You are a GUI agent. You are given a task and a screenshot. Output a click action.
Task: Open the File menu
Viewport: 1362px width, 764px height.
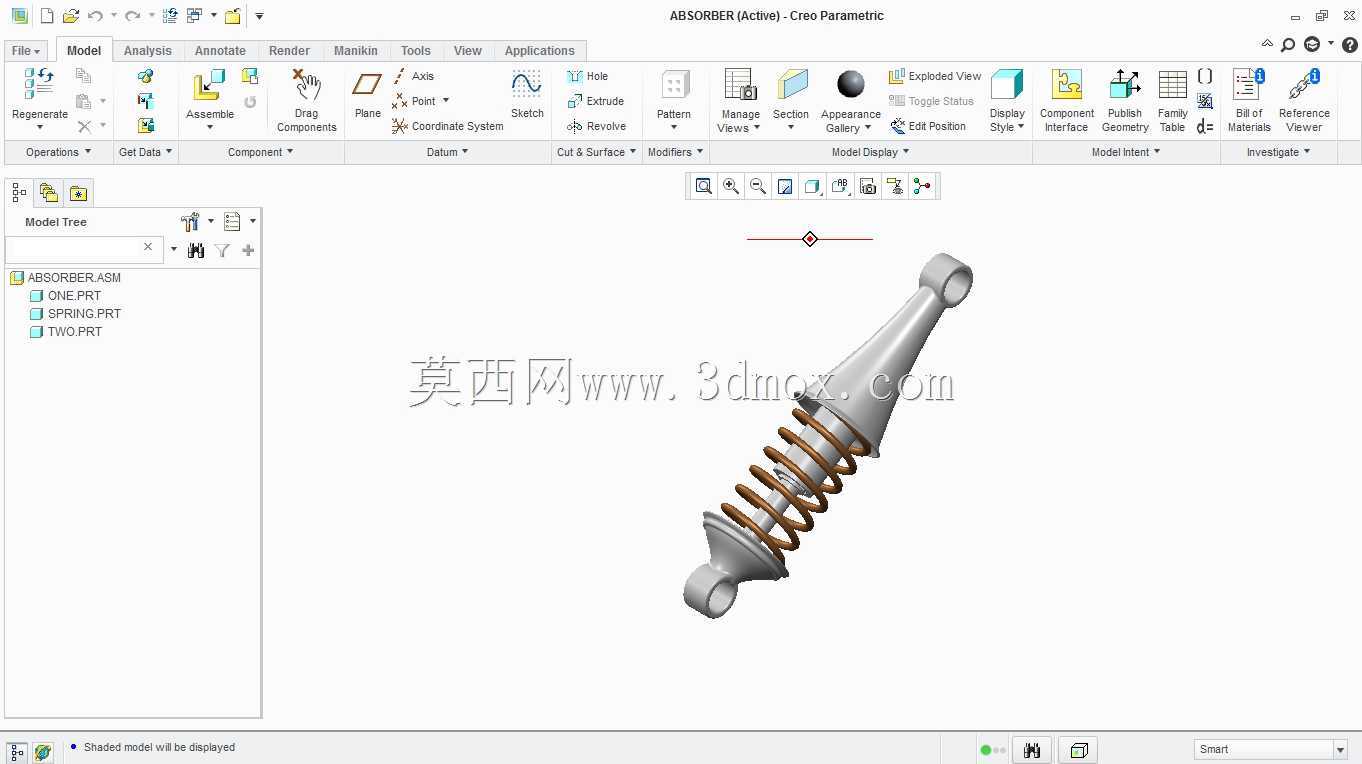coord(26,51)
